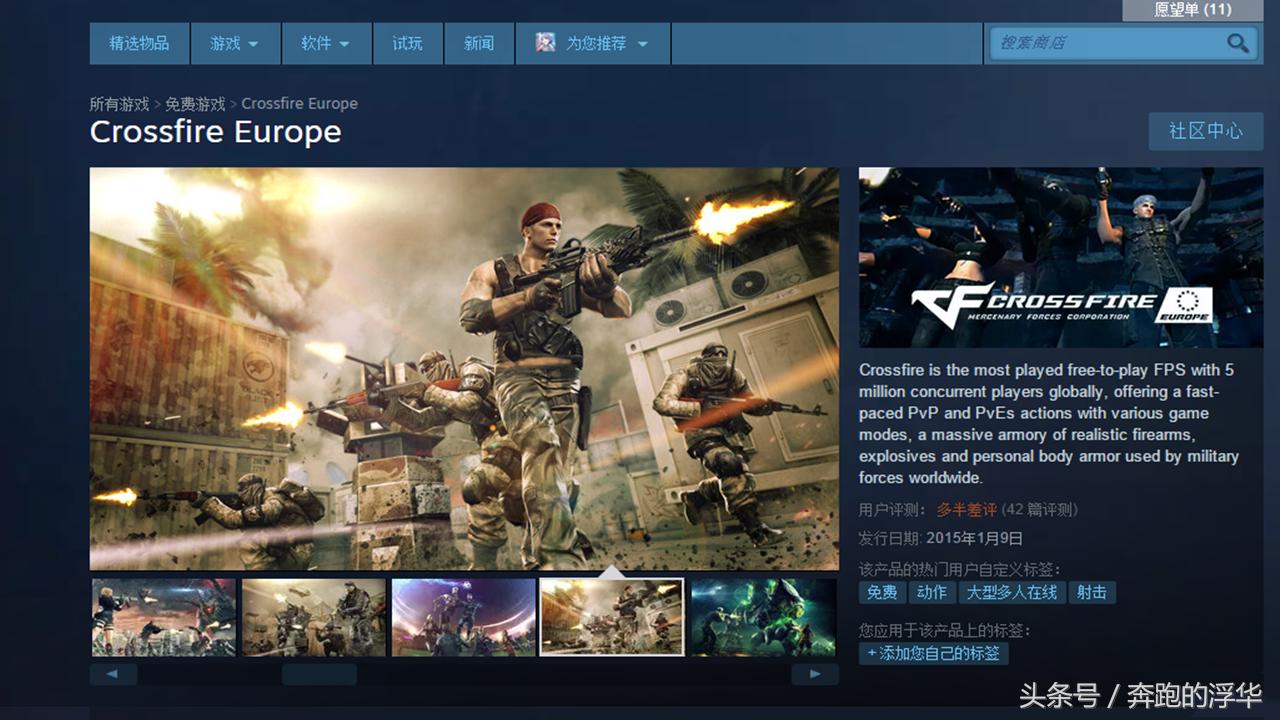Open the 社区中心 community hub
Screen dimensions: 1280x720
[1206, 131]
